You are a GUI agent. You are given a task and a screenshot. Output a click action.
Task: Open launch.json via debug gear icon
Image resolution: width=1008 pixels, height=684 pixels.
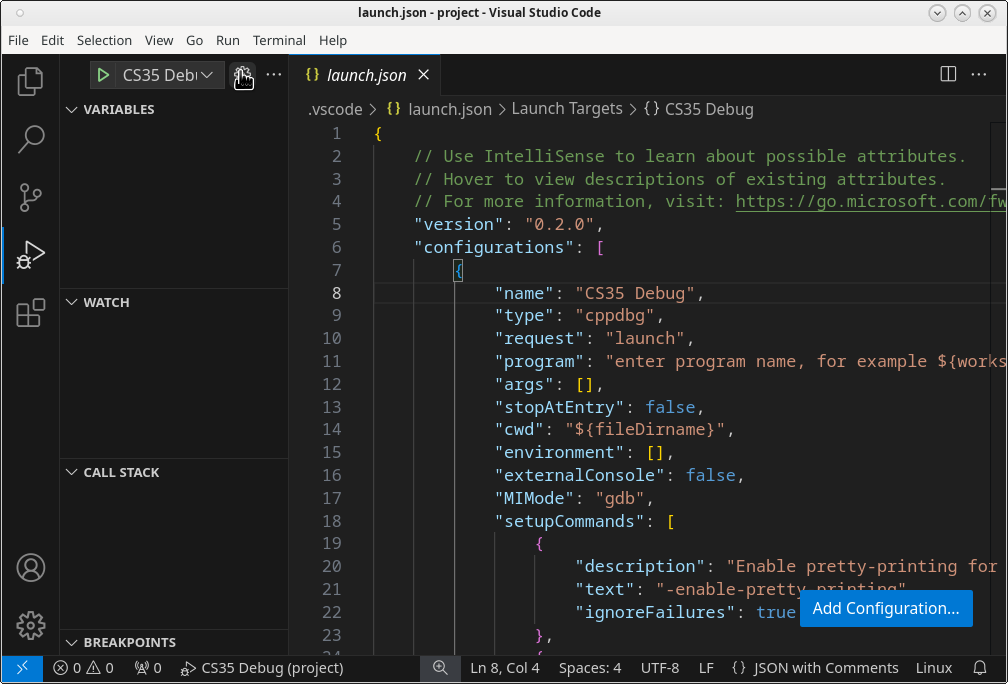243,75
